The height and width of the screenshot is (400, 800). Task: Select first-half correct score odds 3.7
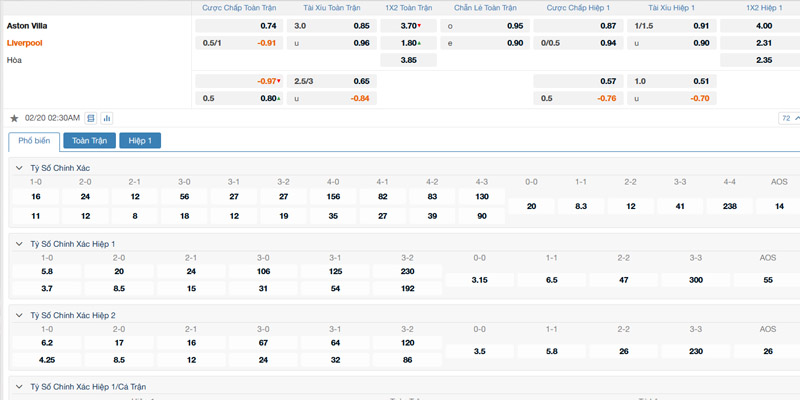pos(47,289)
